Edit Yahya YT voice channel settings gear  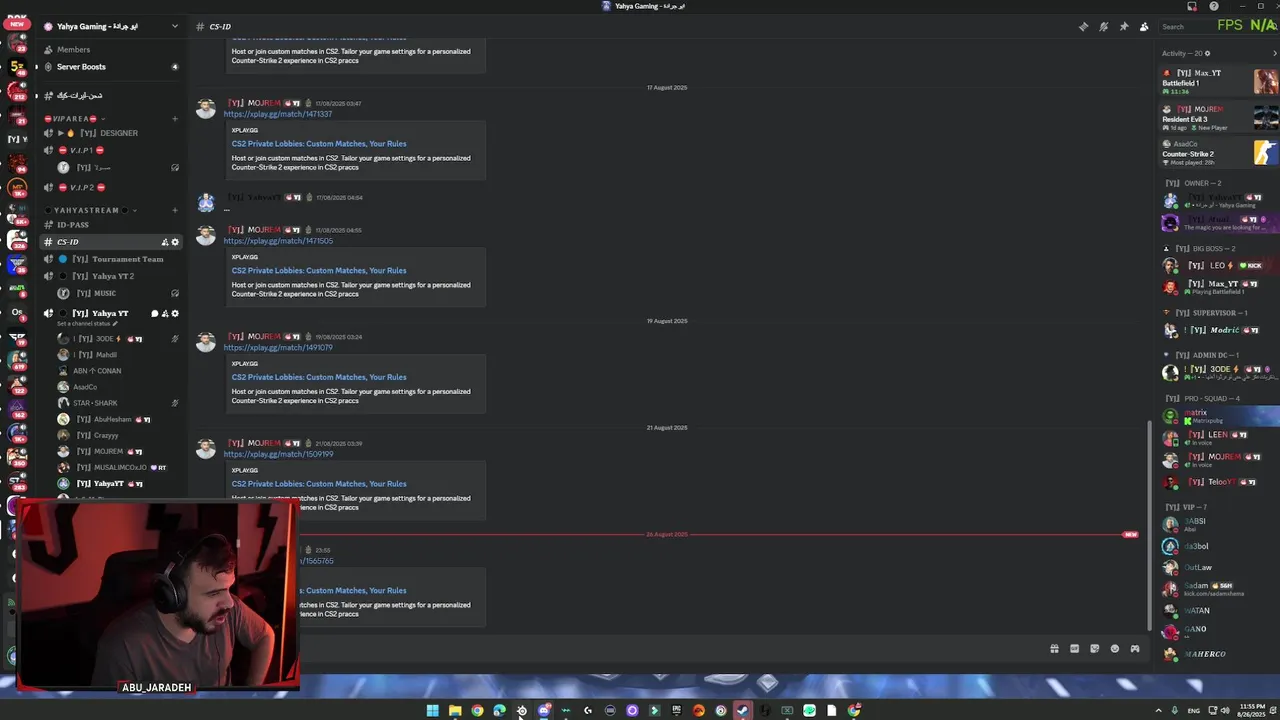(x=175, y=314)
